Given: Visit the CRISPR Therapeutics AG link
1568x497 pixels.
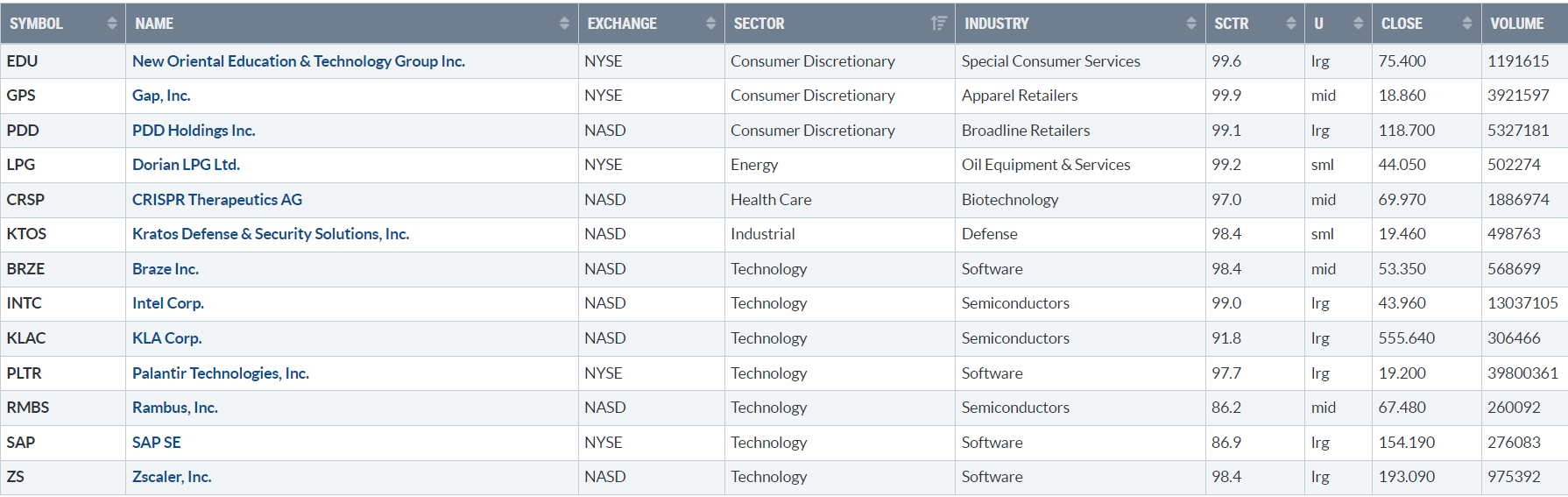Looking at the screenshot, I should [x=217, y=200].
